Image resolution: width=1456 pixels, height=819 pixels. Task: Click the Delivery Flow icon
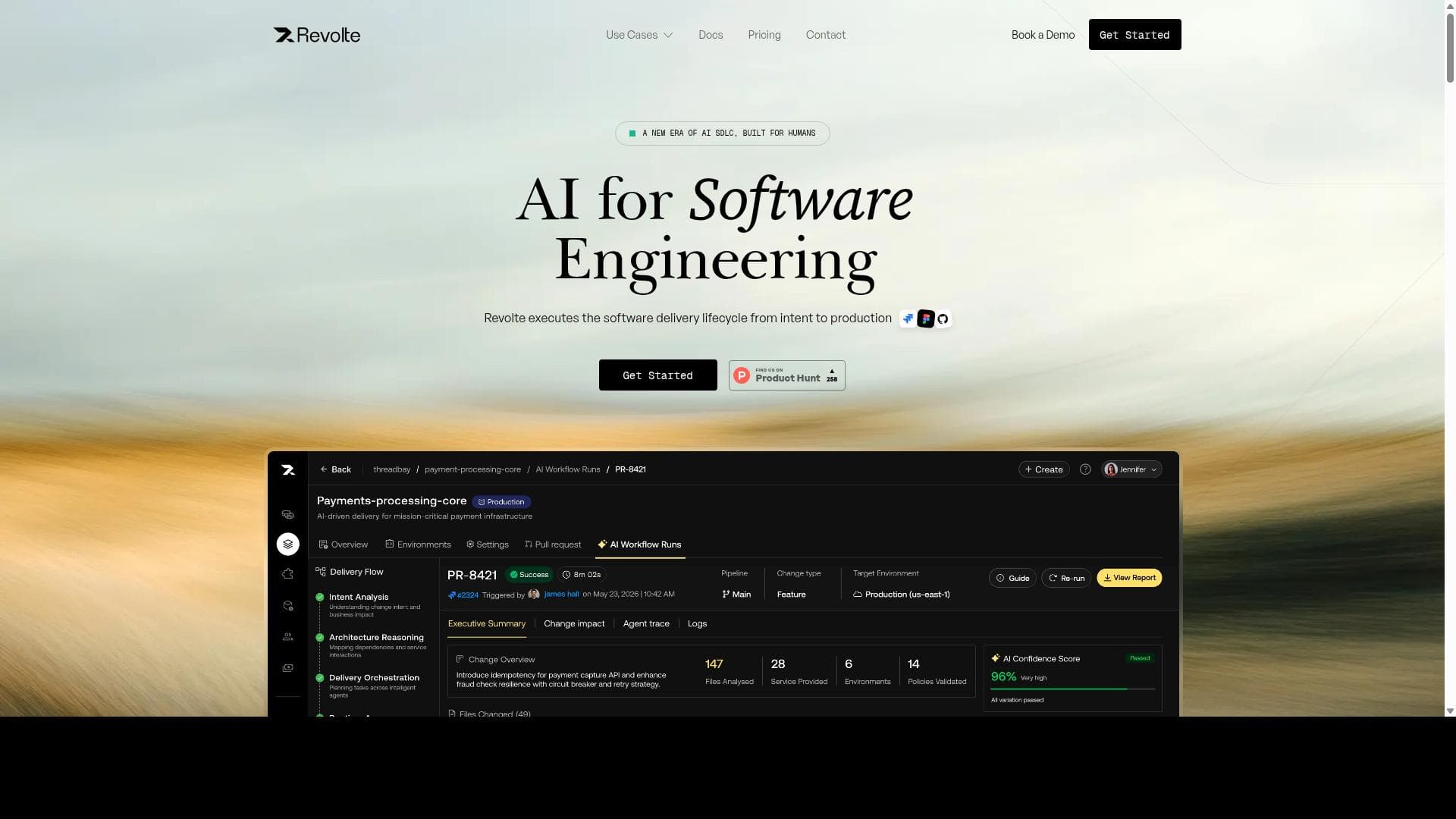click(321, 572)
